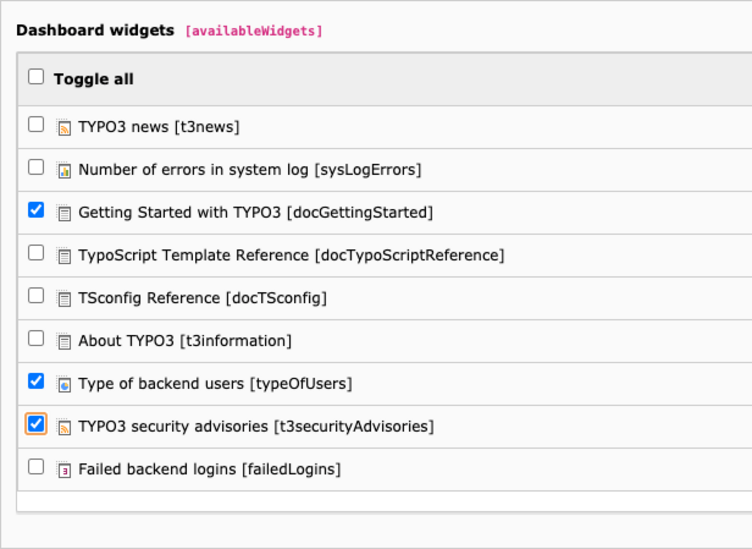This screenshot has width=752, height=549.
Task: Click the document icon for Getting Started with TYPO3
Action: click(x=64, y=213)
